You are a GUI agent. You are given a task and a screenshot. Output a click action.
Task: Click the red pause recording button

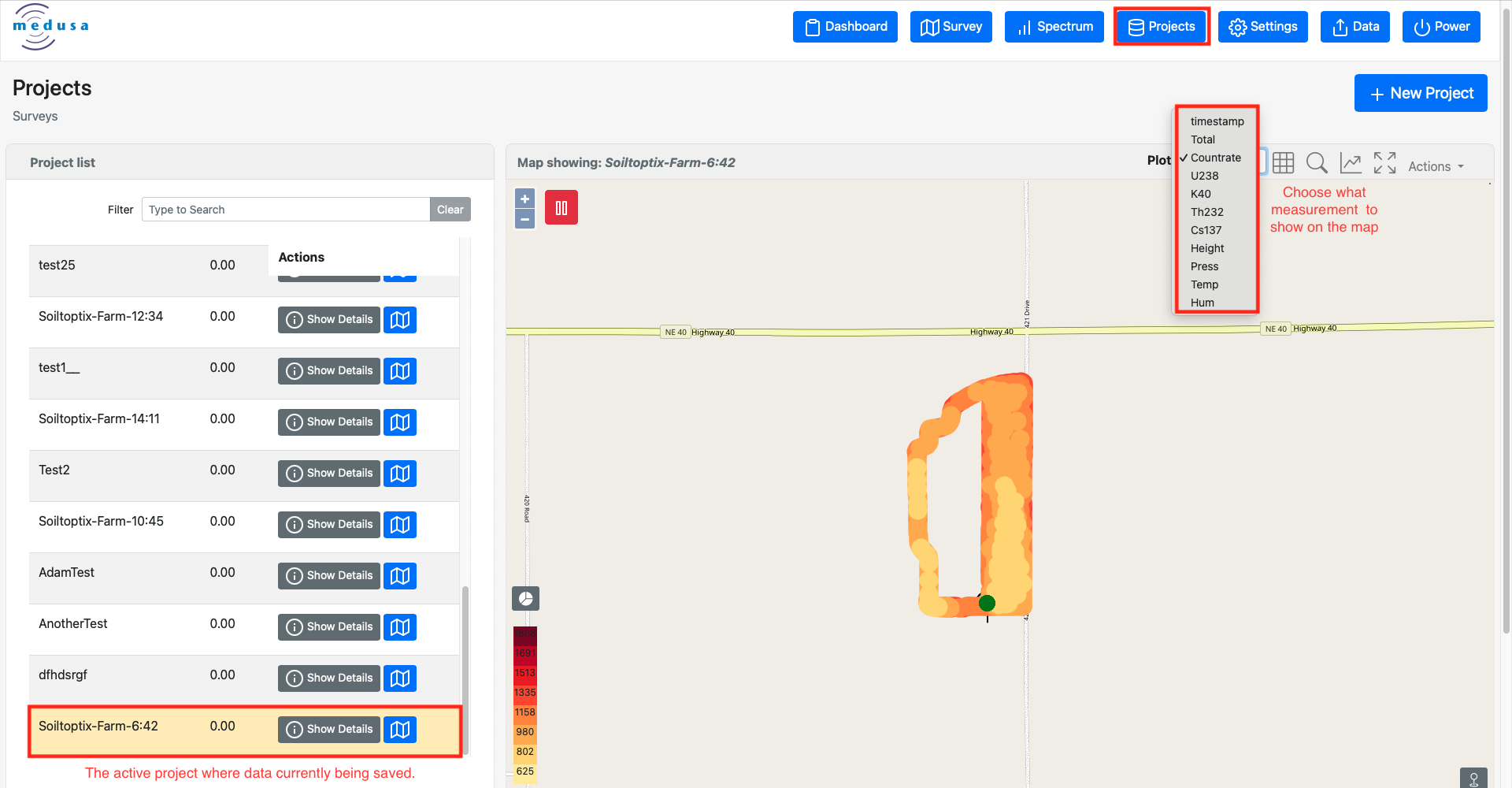561,208
